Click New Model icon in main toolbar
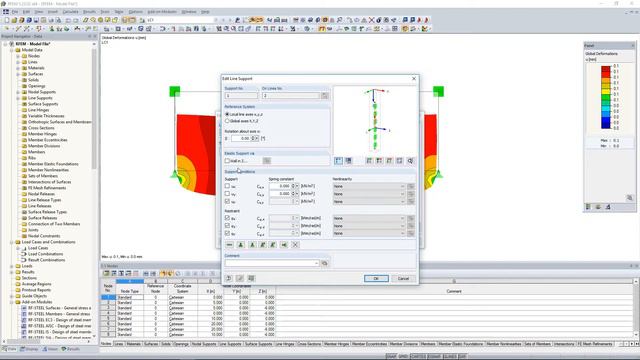Screen dimensions: 640x360 click(7, 20)
